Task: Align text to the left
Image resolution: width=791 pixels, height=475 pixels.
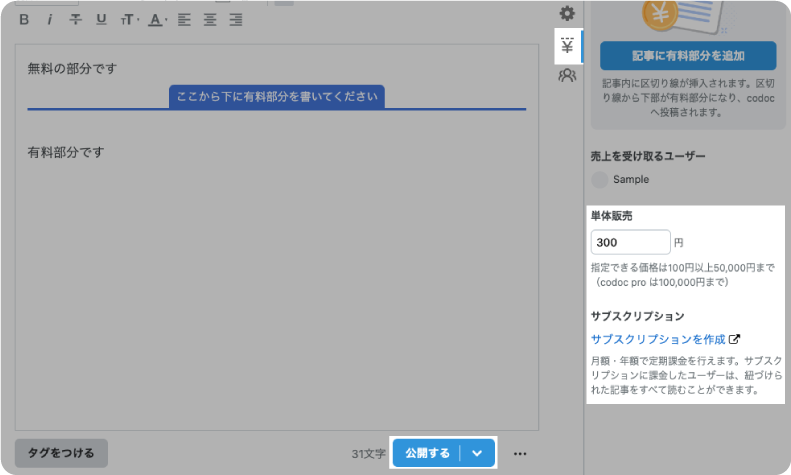Action: click(x=184, y=19)
